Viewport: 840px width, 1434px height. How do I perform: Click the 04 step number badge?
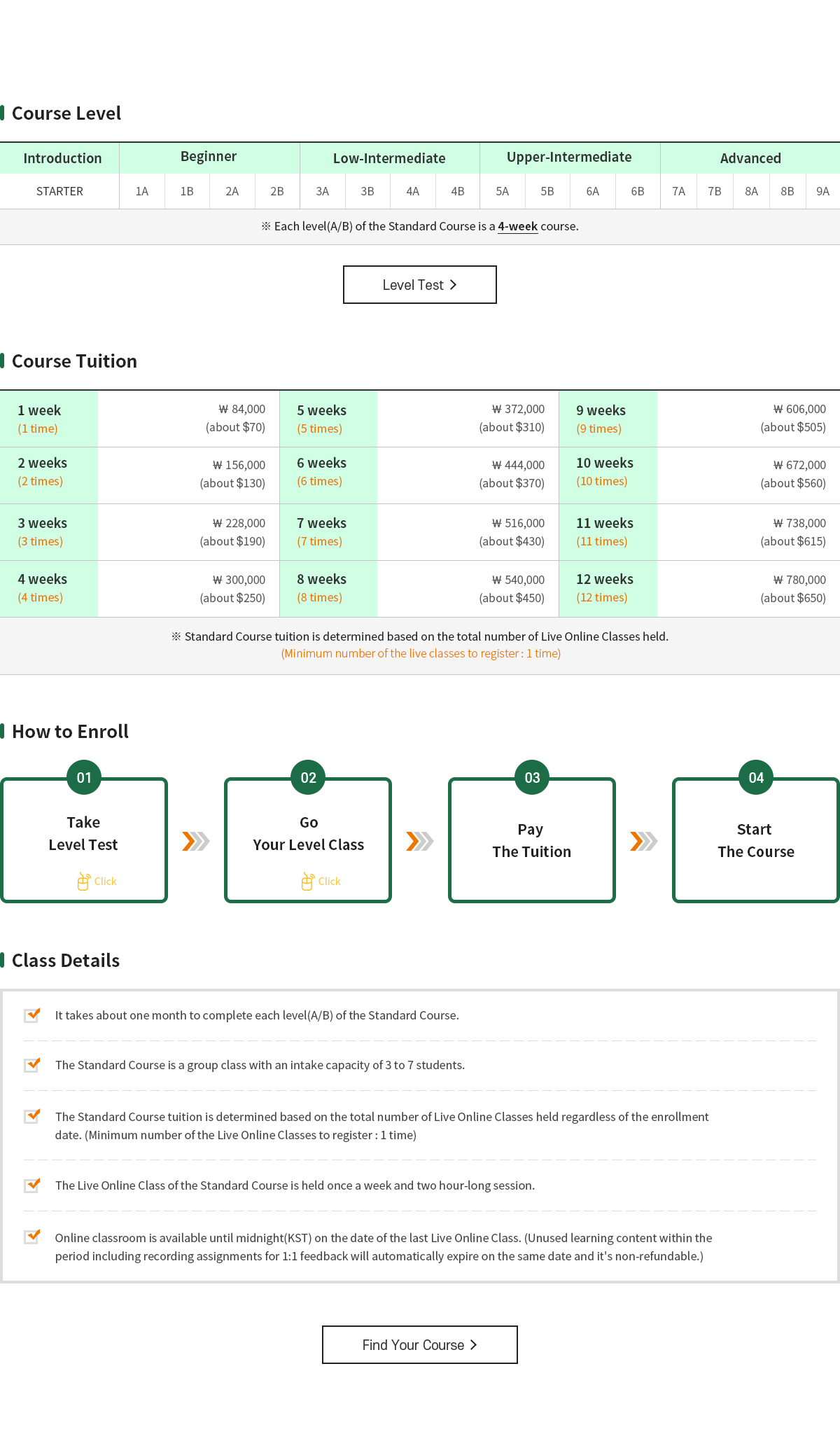756,777
